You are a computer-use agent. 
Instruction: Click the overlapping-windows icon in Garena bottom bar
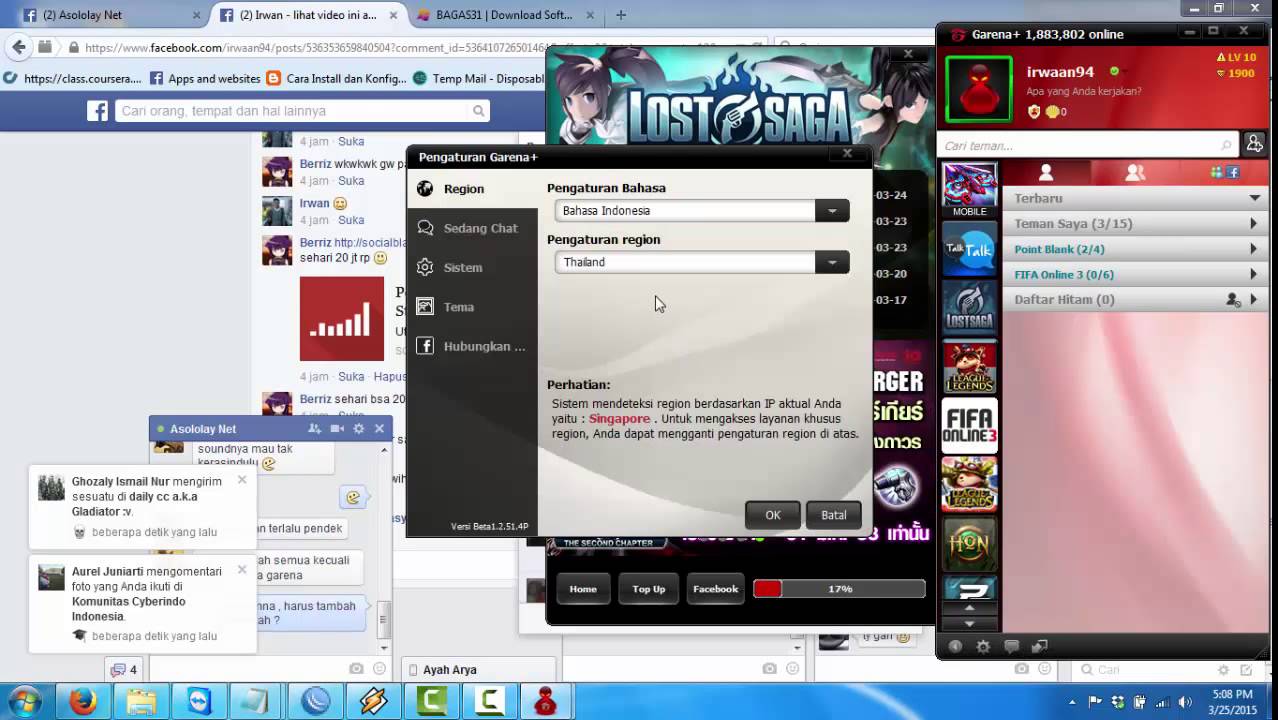tap(1039, 647)
